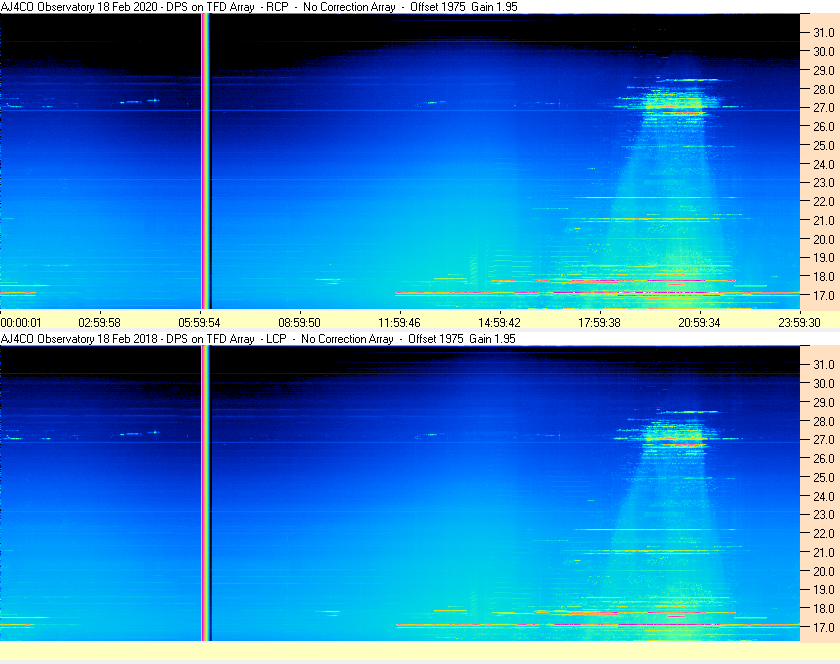Click the 21.0 frequency label on LCP plot
The height and width of the screenshot is (664, 840).
(x=824, y=553)
